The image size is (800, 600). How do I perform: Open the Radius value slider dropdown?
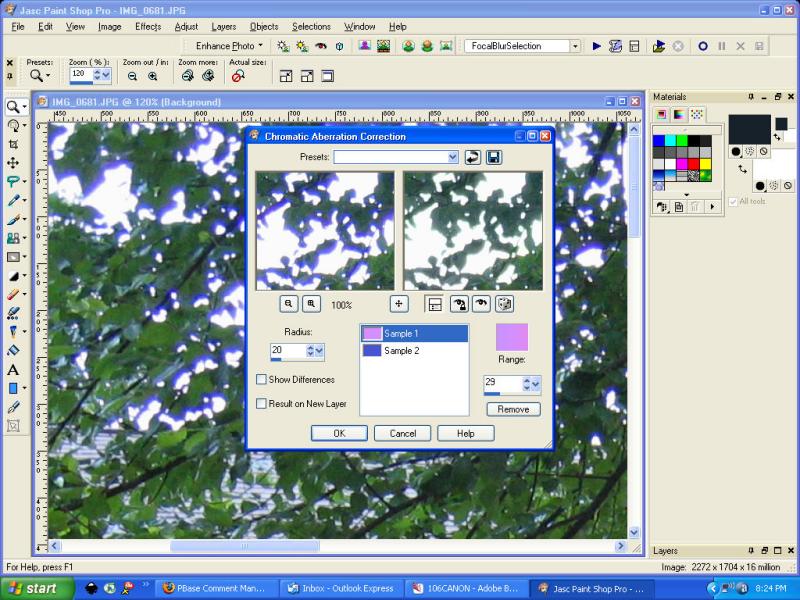[x=319, y=351]
